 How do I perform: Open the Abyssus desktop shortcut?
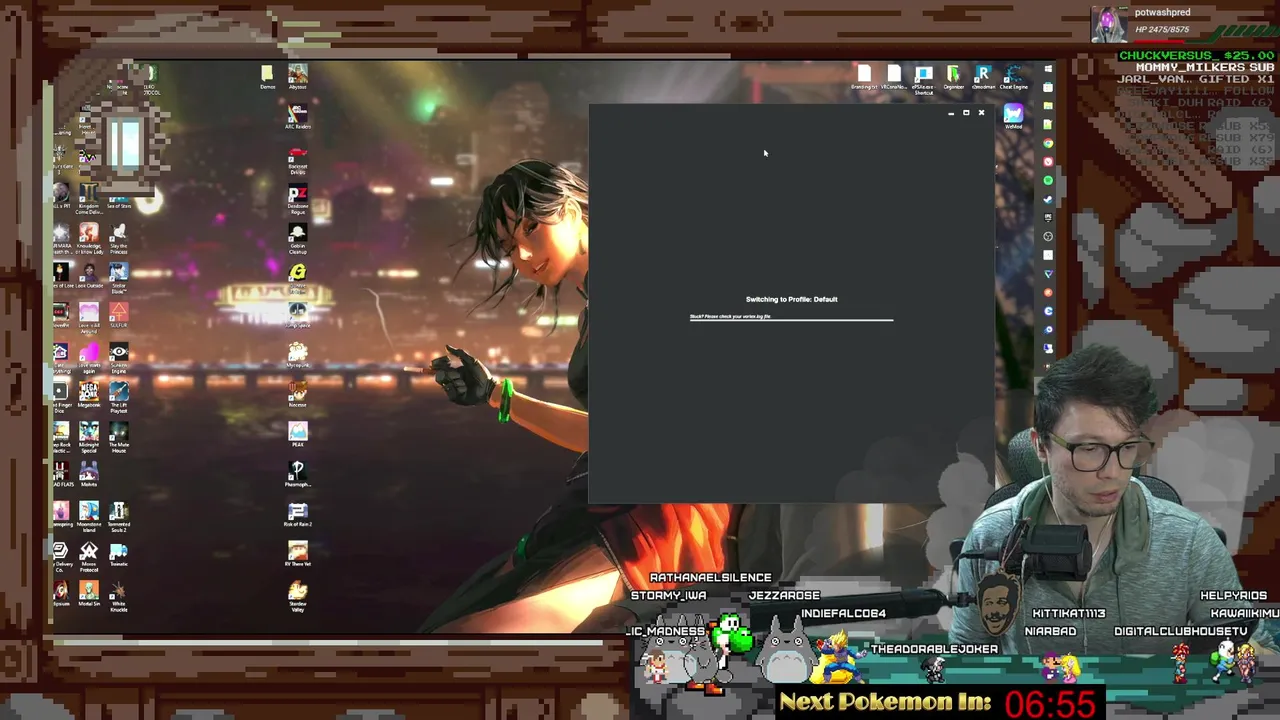click(x=297, y=76)
